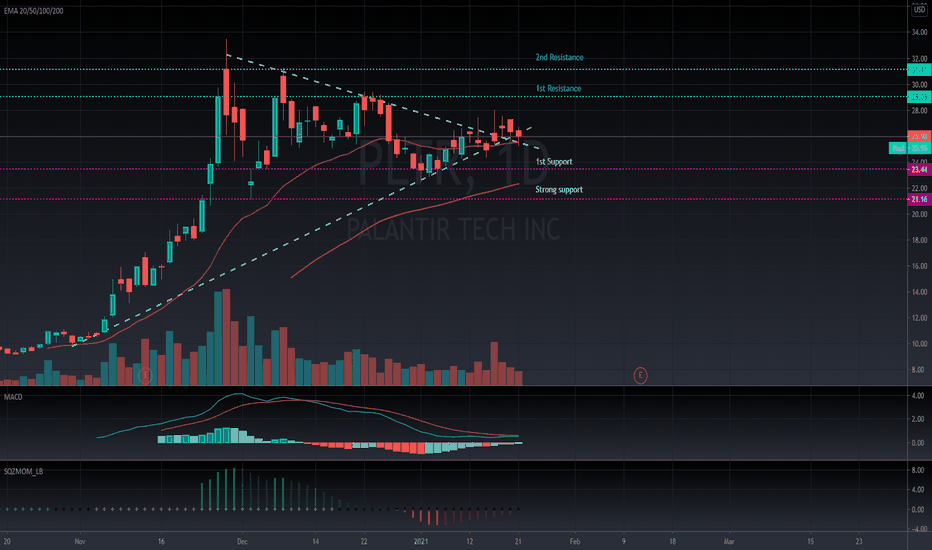This screenshot has height=550, width=932.
Task: Click the 1st Resistance teal price tag
Action: [919, 96]
